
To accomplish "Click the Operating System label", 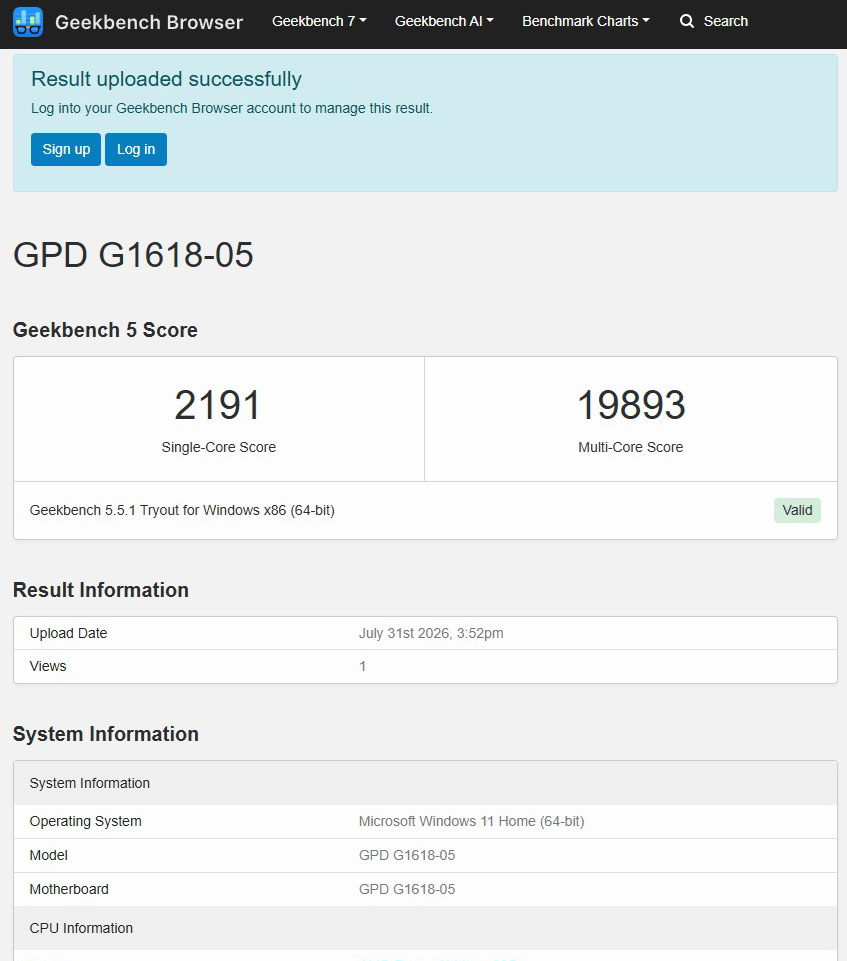I will [x=85, y=821].
